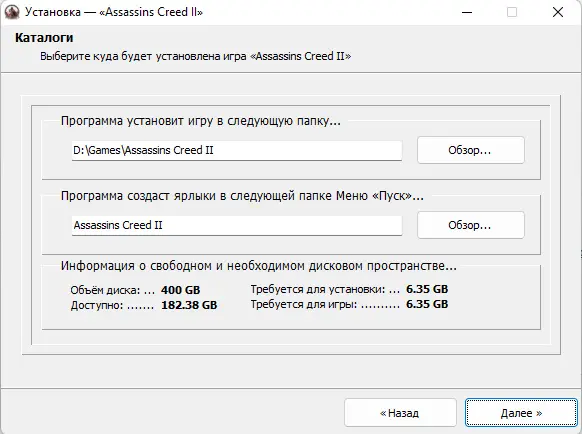Click the 'Установка — Assassins Creed II' window title

pos(114,12)
